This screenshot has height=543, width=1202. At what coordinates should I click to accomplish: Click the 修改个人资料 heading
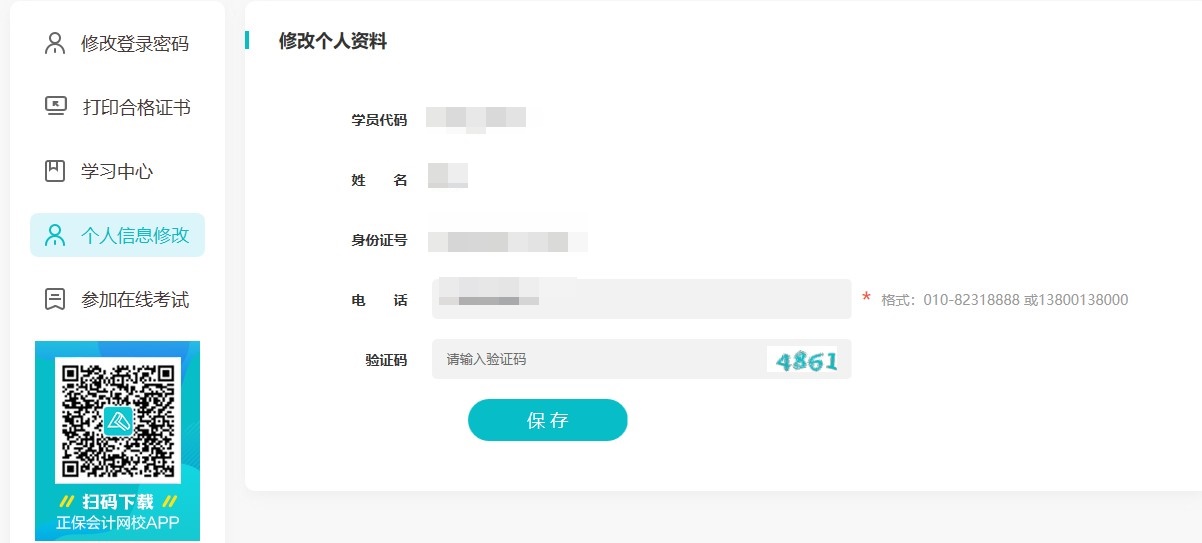point(332,41)
